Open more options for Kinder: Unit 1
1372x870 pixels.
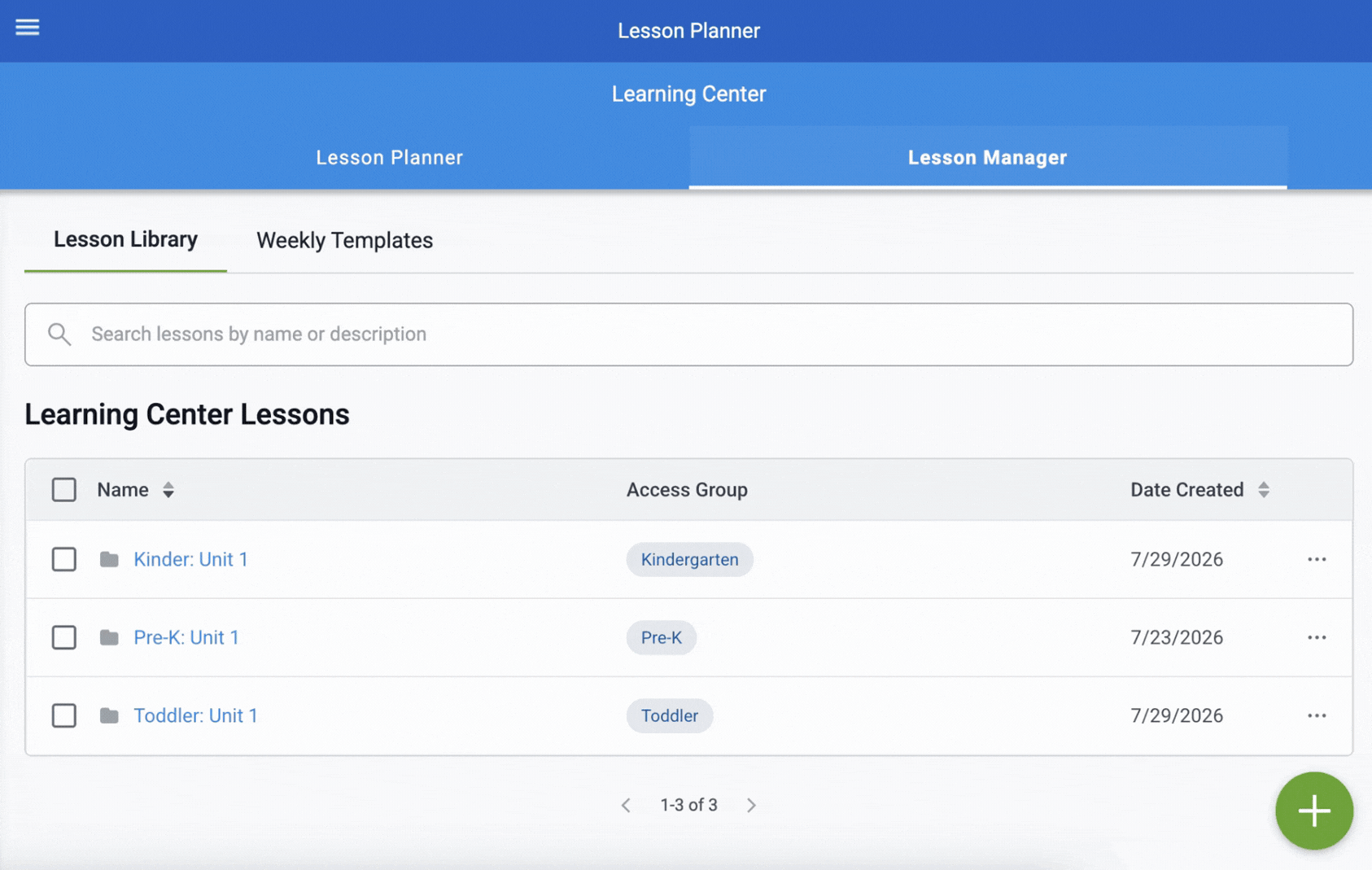click(1317, 559)
